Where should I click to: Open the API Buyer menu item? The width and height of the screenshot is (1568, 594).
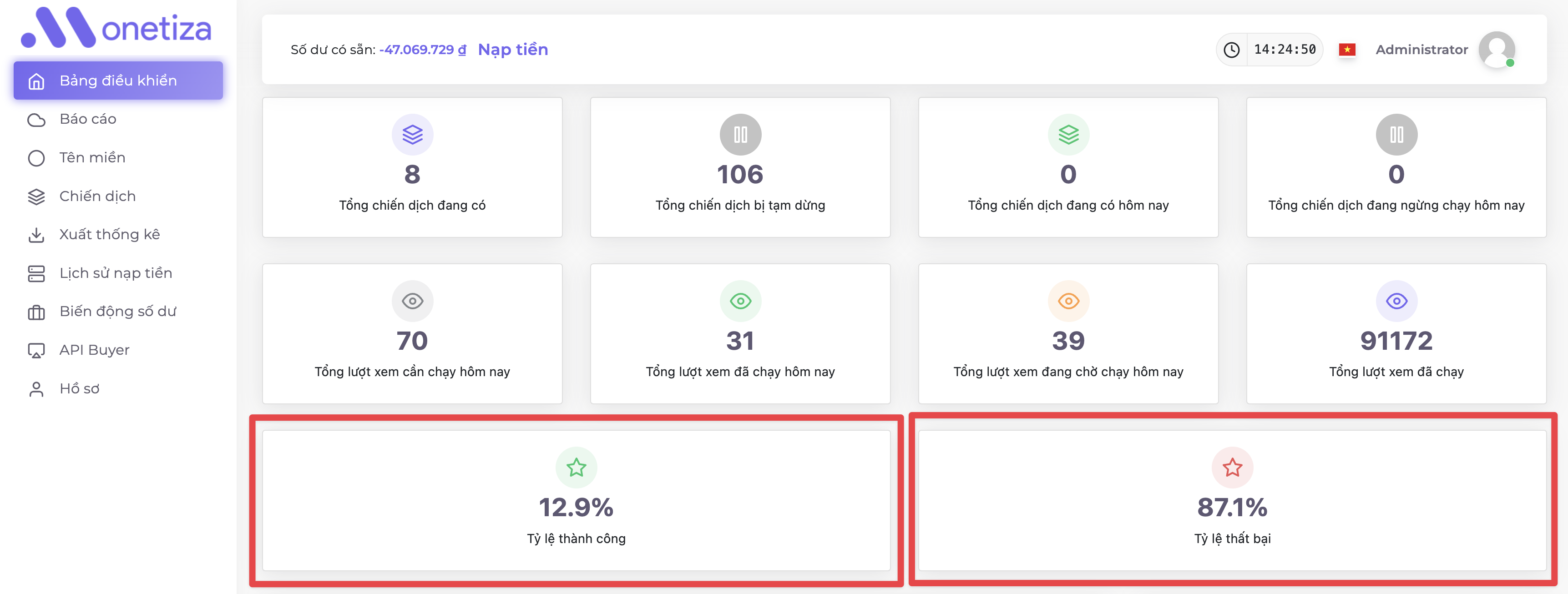94,350
